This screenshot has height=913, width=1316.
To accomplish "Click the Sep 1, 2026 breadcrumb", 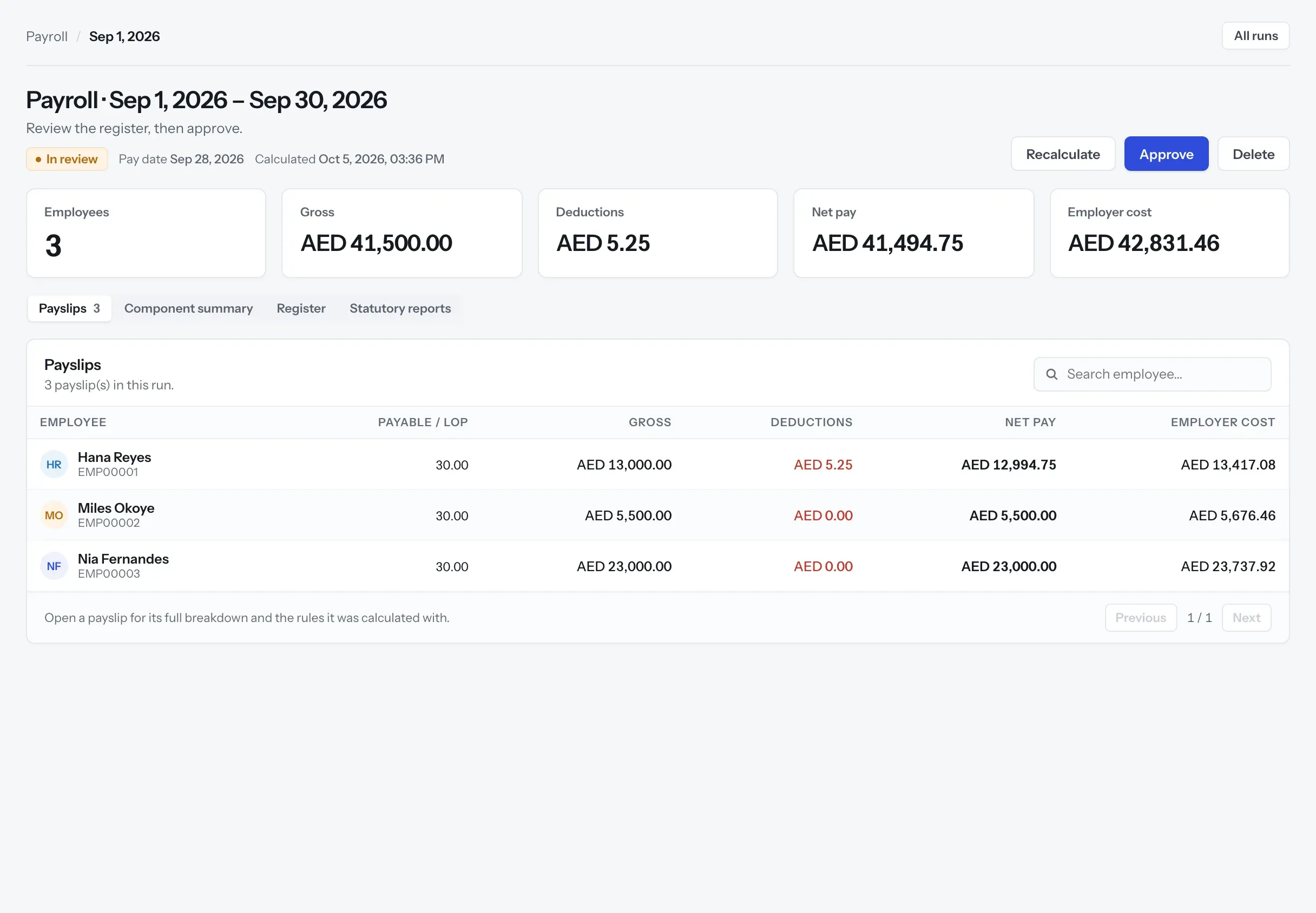I will pyautogui.click(x=124, y=37).
